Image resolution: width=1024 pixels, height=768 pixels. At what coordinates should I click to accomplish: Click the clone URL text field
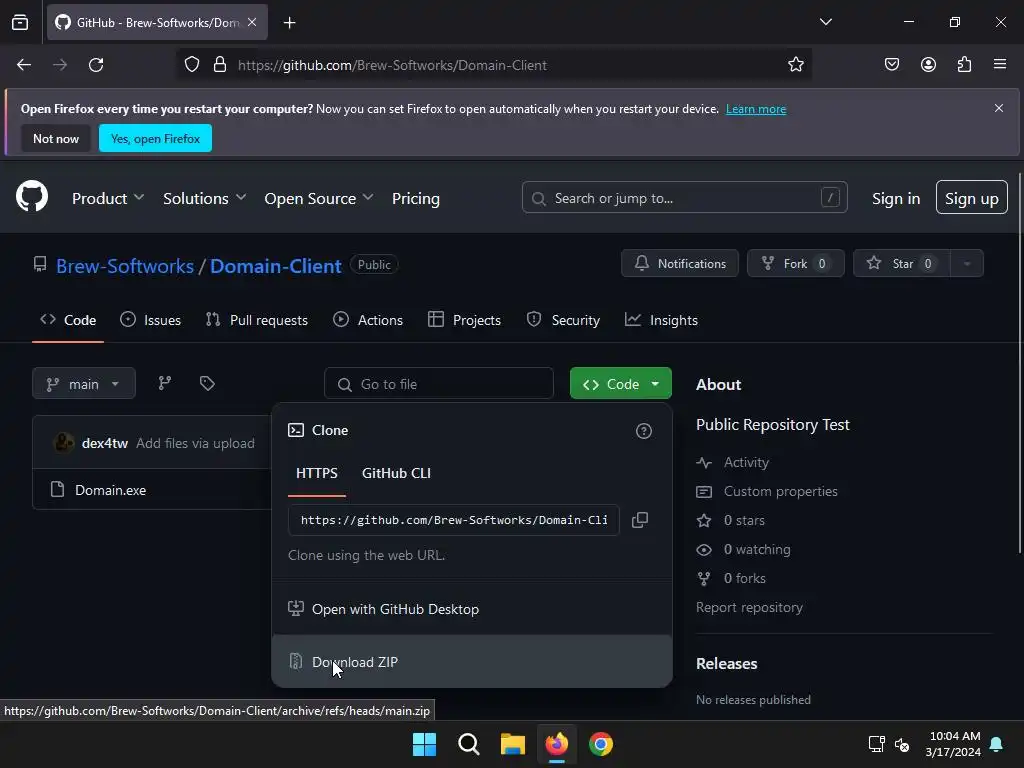454,520
